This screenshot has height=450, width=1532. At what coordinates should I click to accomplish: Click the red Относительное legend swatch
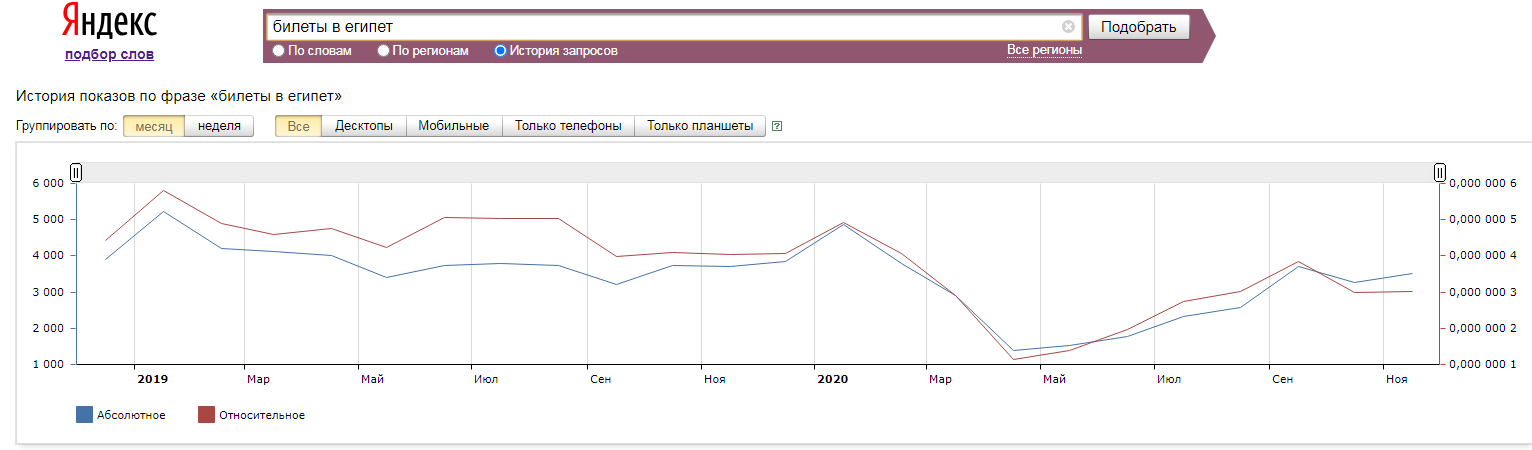click(207, 415)
